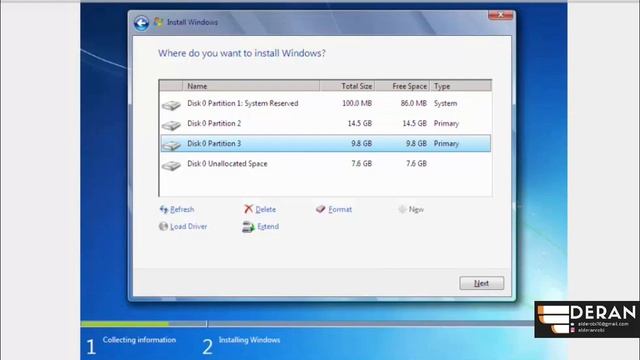Click the Refresh icon
This screenshot has width=640, height=360.
point(164,209)
